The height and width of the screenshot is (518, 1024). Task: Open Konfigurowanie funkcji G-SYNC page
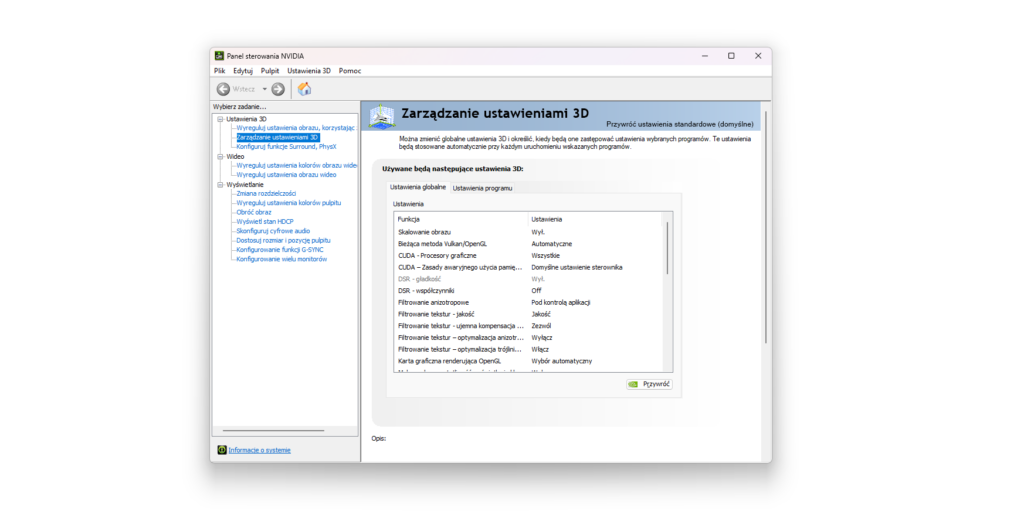coord(280,250)
